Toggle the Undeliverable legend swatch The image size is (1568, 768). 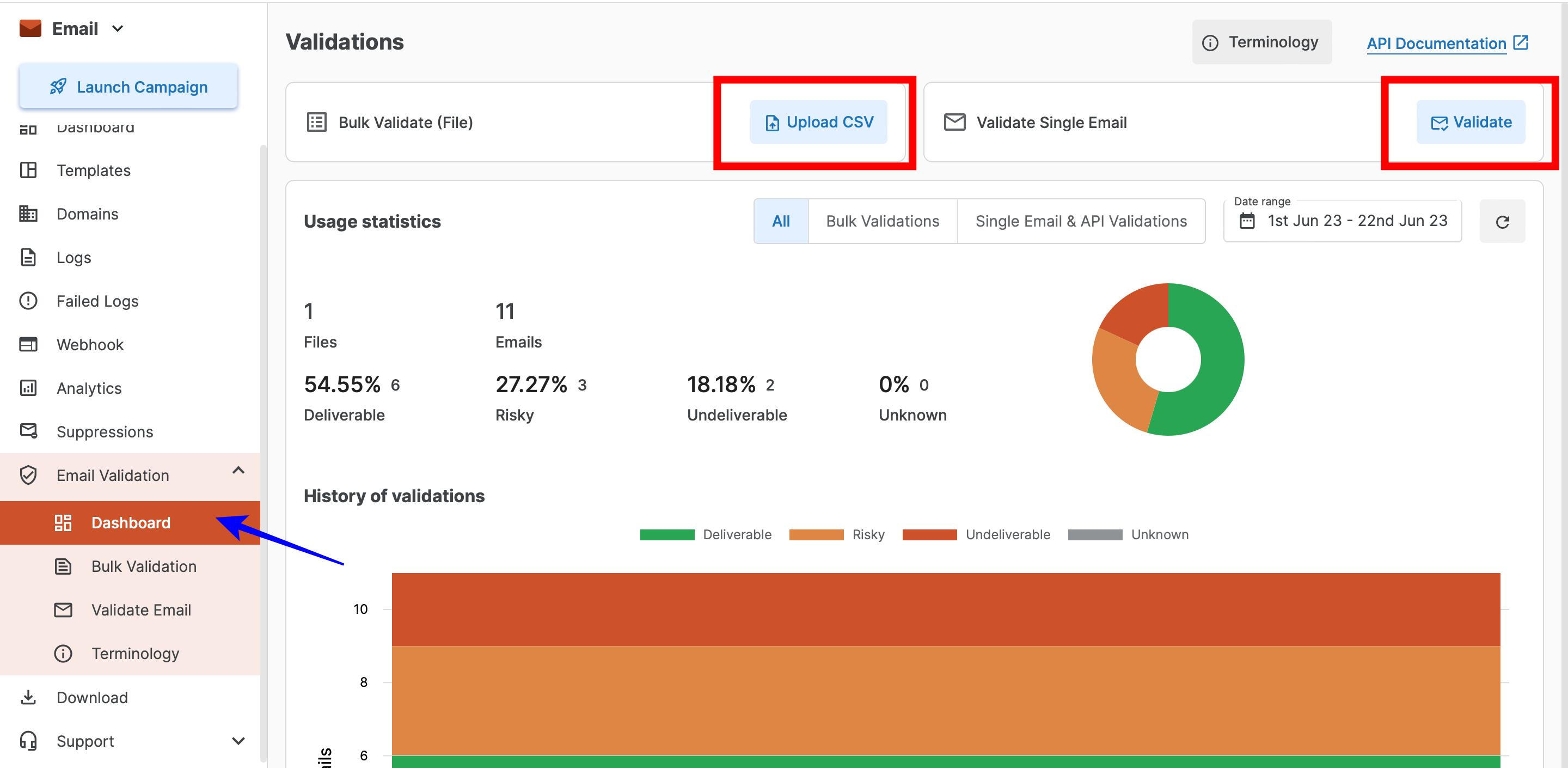pos(929,535)
